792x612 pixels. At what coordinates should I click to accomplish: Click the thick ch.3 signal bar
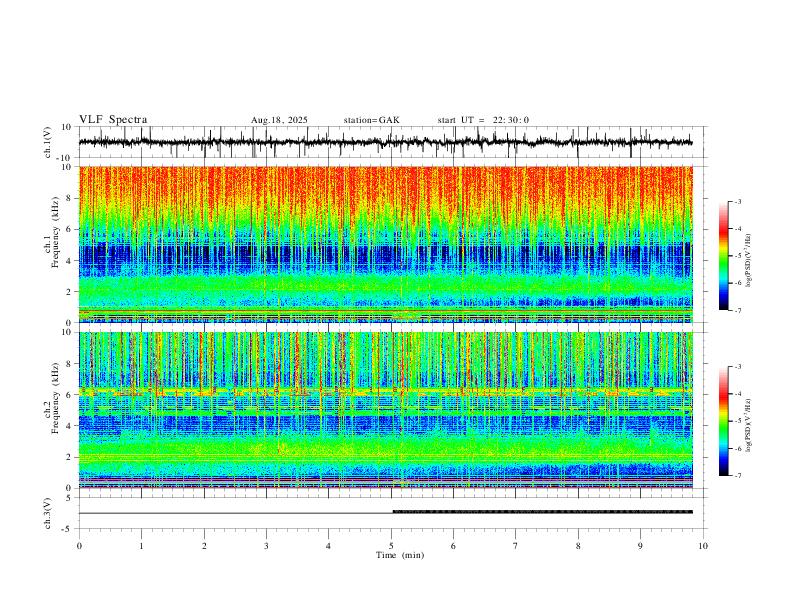[542, 512]
